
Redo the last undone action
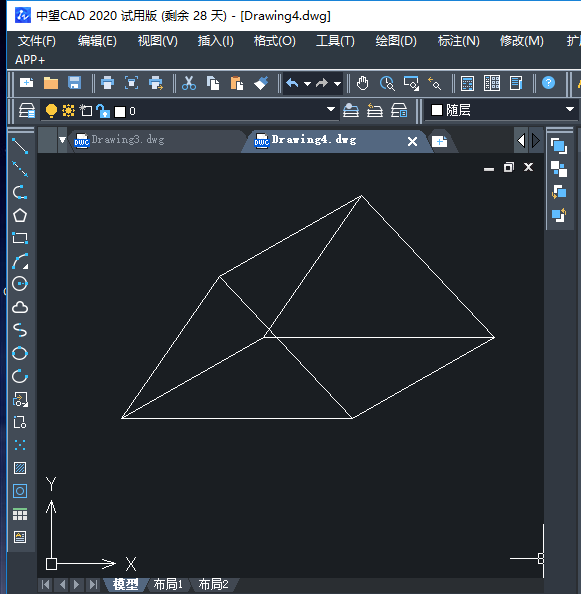click(x=322, y=83)
